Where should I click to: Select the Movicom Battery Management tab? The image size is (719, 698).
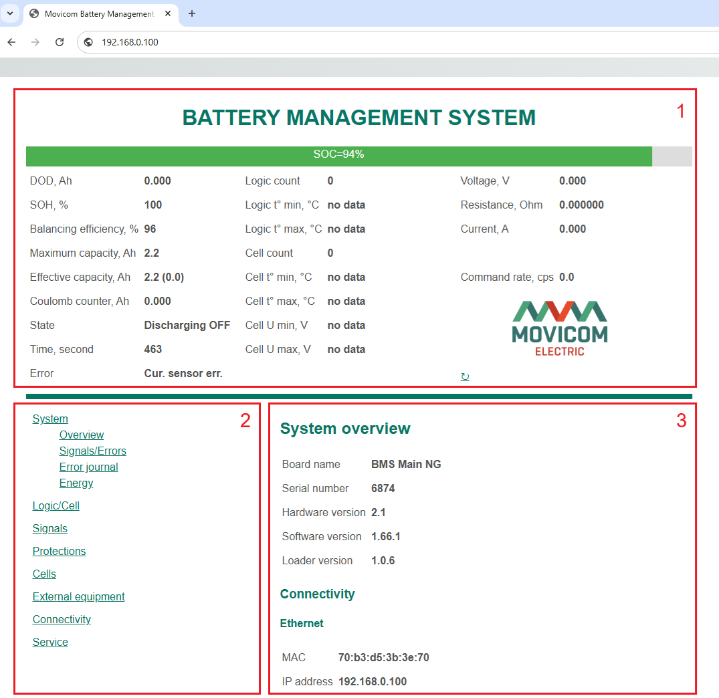coord(99,14)
